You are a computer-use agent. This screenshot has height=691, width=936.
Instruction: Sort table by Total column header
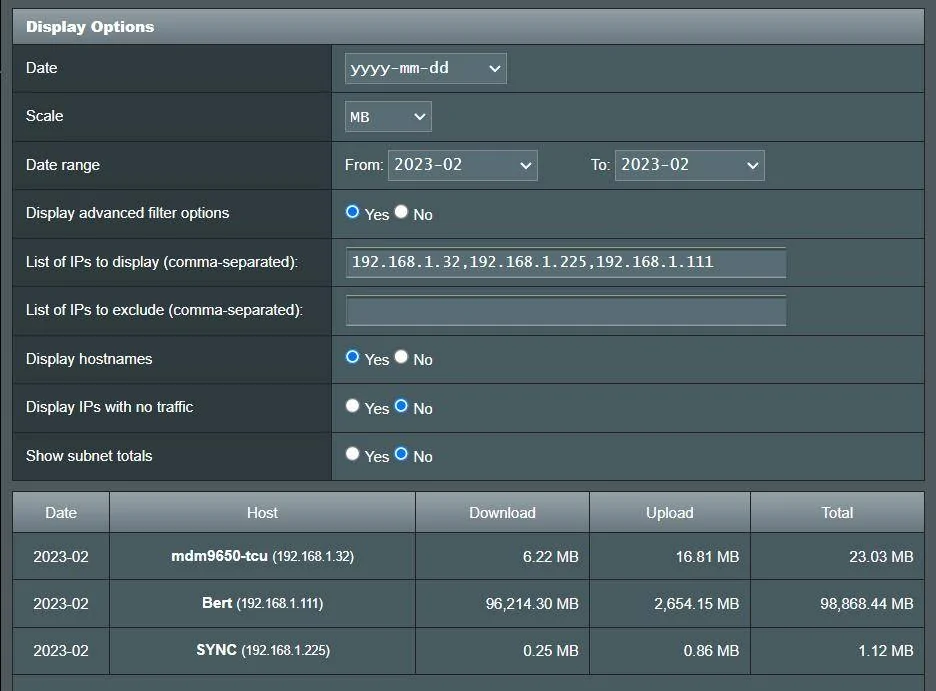coord(837,513)
